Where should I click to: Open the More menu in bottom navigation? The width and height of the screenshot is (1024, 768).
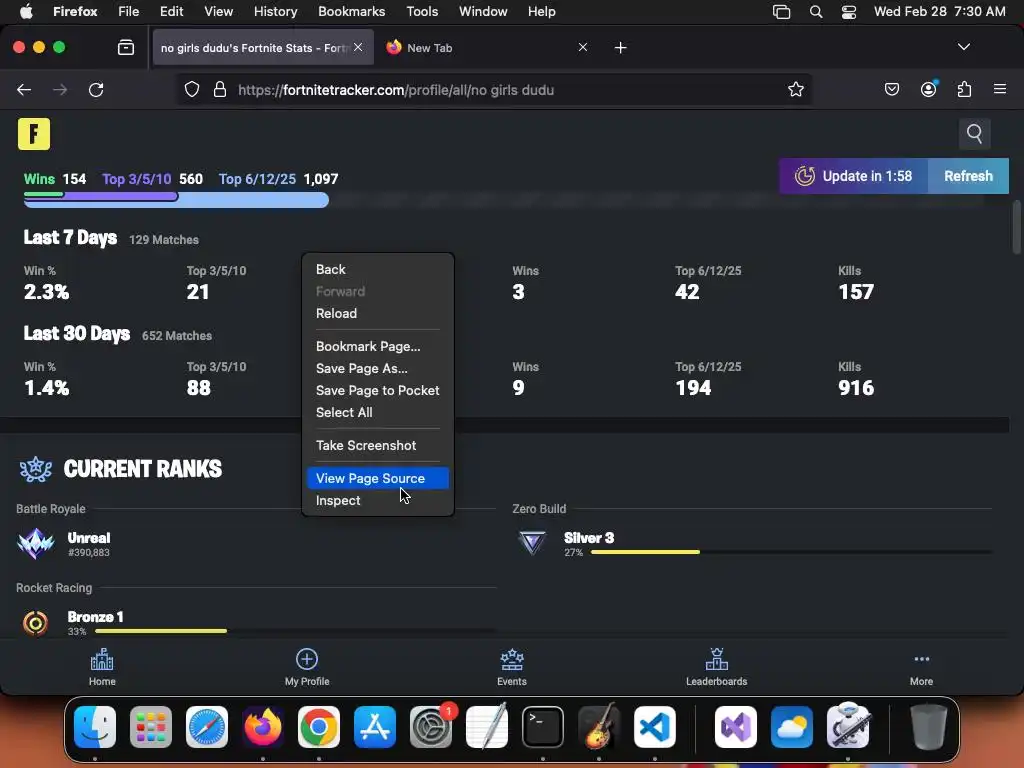(x=921, y=667)
